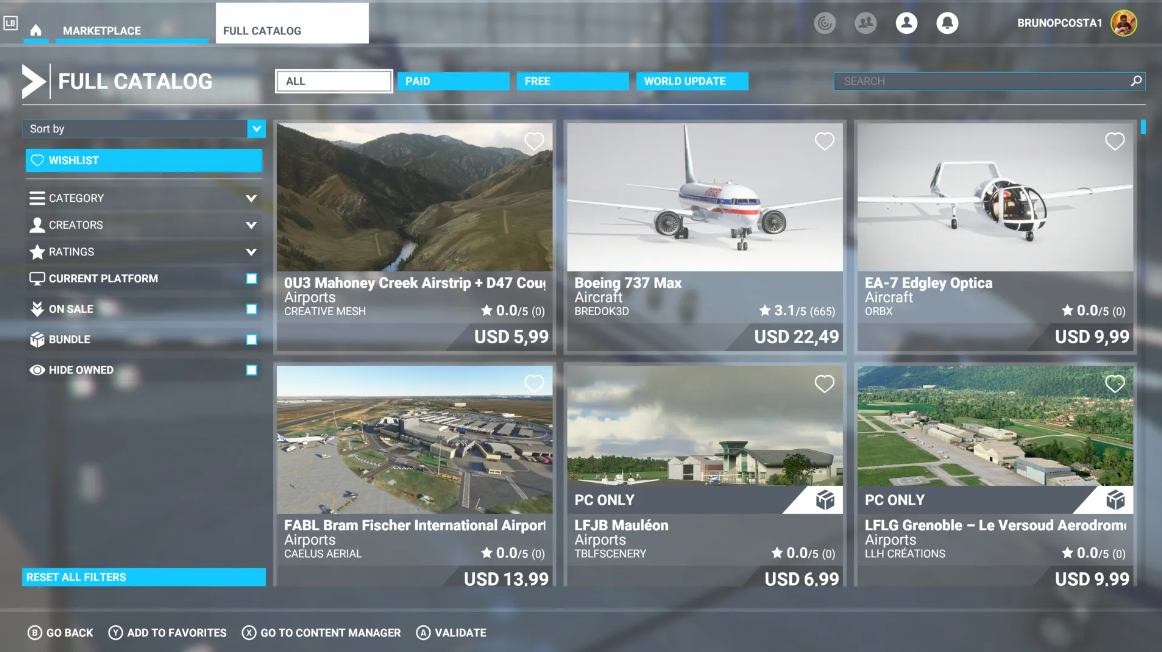1162x652 pixels.
Task: Click the Creators person icon
Action: pyautogui.click(x=37, y=225)
